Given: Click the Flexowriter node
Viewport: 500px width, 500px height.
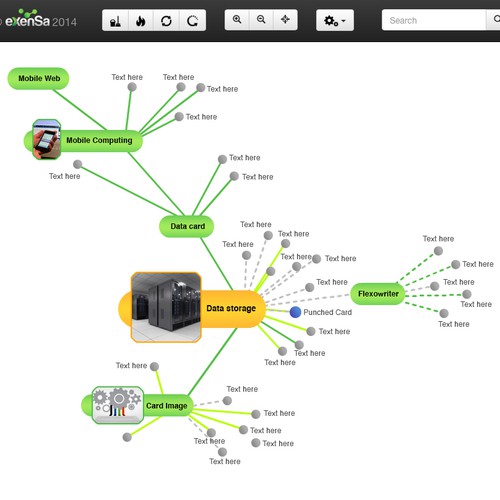Looking at the screenshot, I should coord(378,294).
